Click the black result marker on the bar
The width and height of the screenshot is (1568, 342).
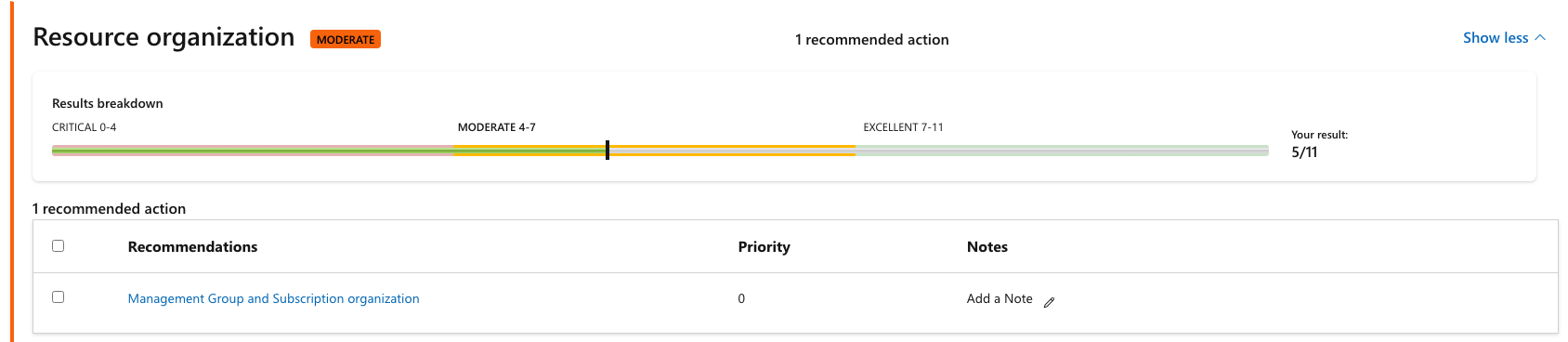[x=608, y=150]
